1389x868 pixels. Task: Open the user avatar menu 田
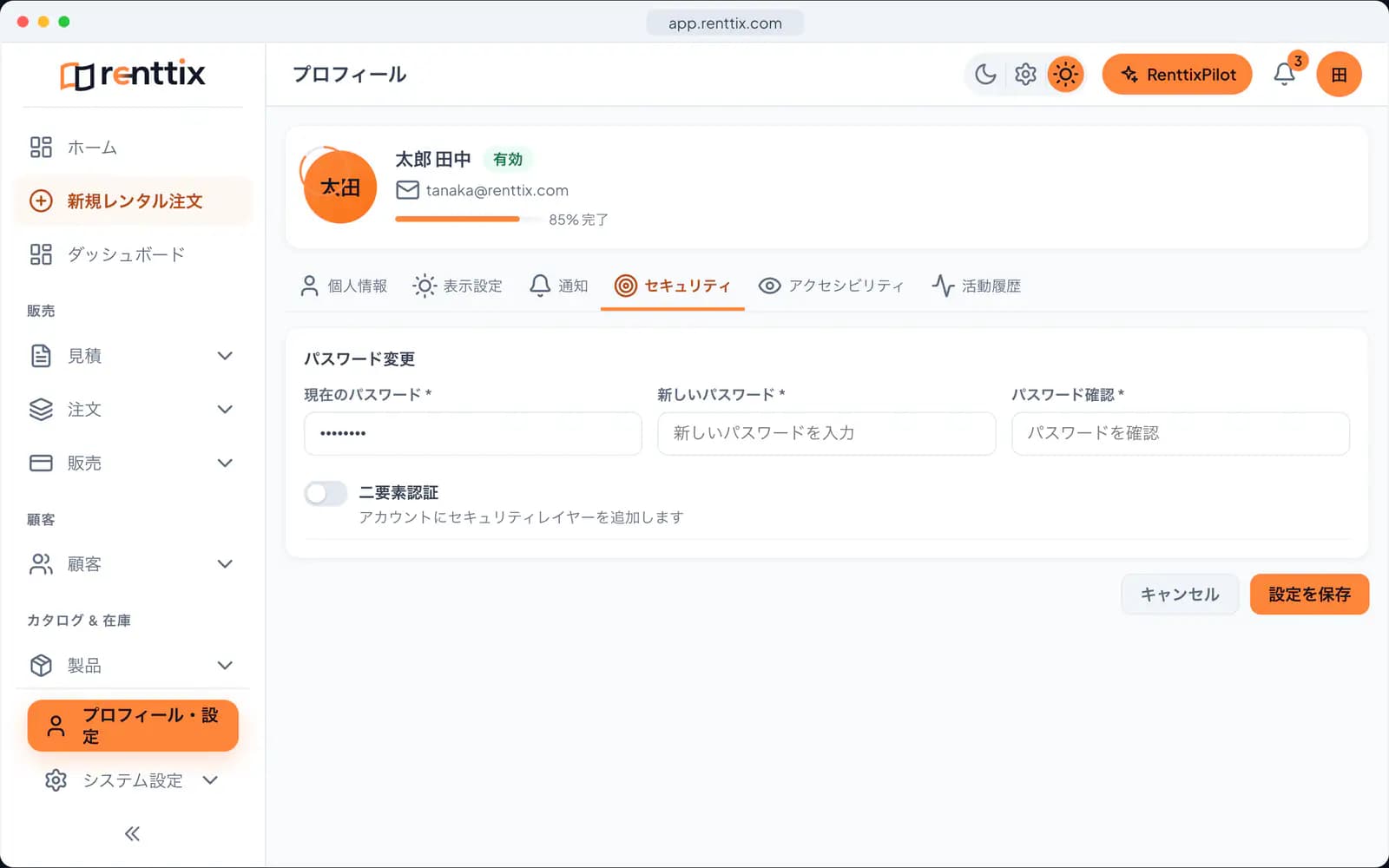pyautogui.click(x=1339, y=75)
